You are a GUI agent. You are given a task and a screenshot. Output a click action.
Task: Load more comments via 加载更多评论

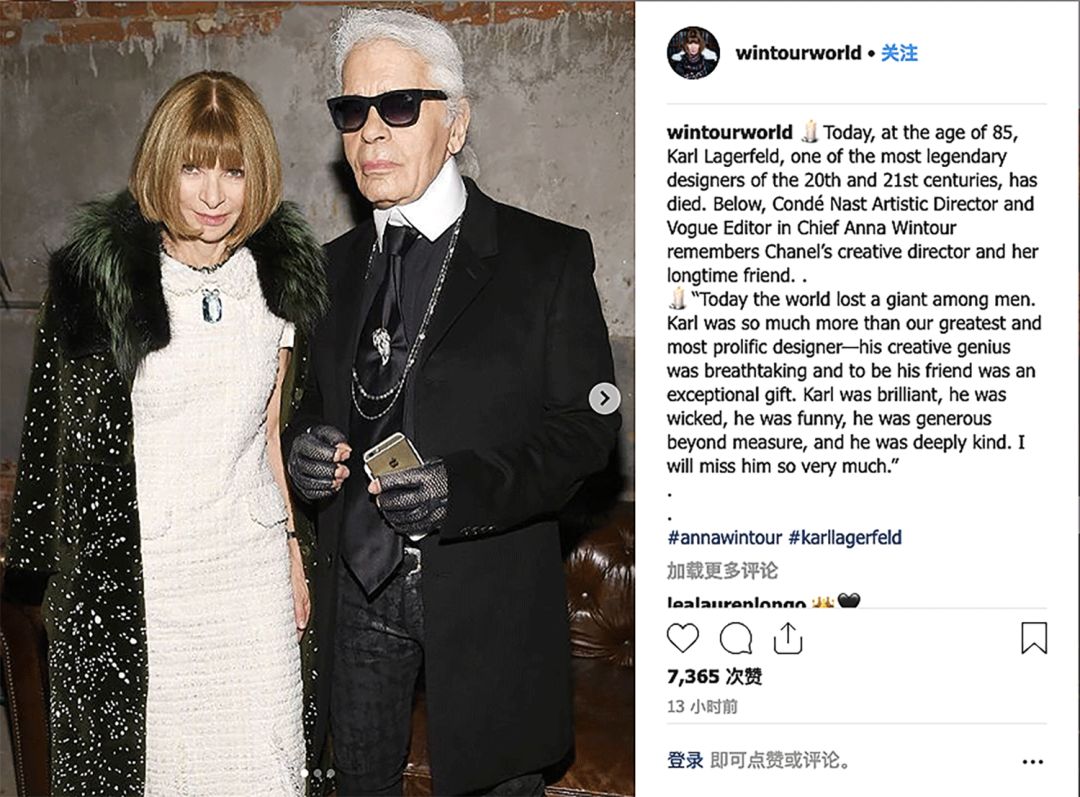[722, 570]
